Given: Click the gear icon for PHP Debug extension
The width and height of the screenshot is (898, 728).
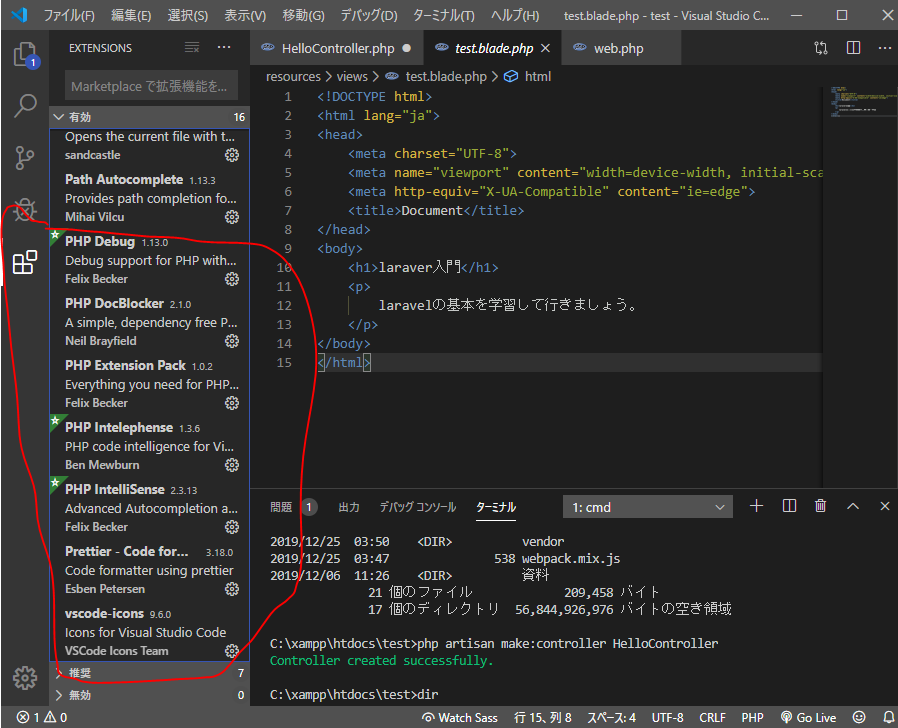Looking at the screenshot, I should (x=232, y=279).
